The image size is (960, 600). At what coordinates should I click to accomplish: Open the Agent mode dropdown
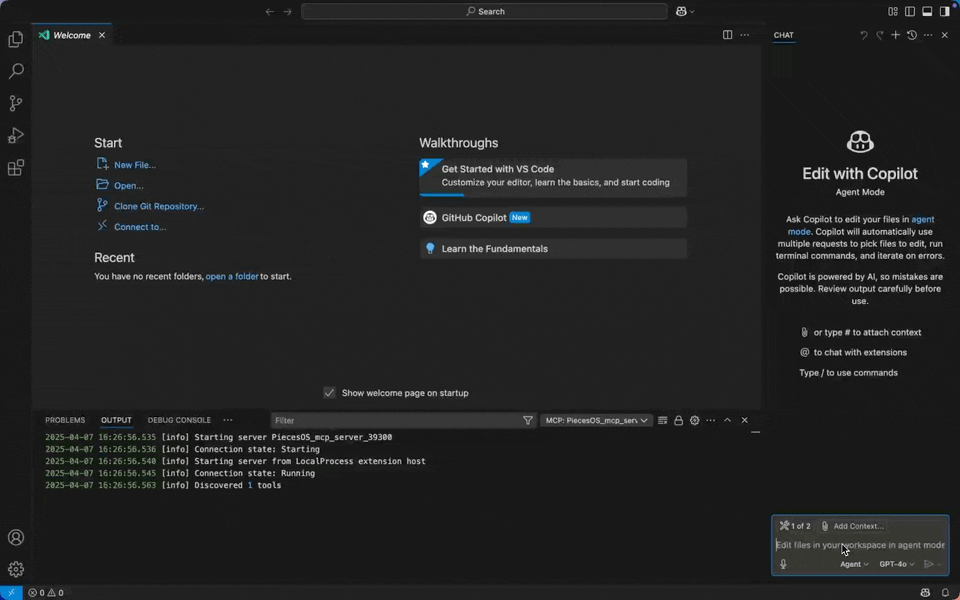[854, 564]
